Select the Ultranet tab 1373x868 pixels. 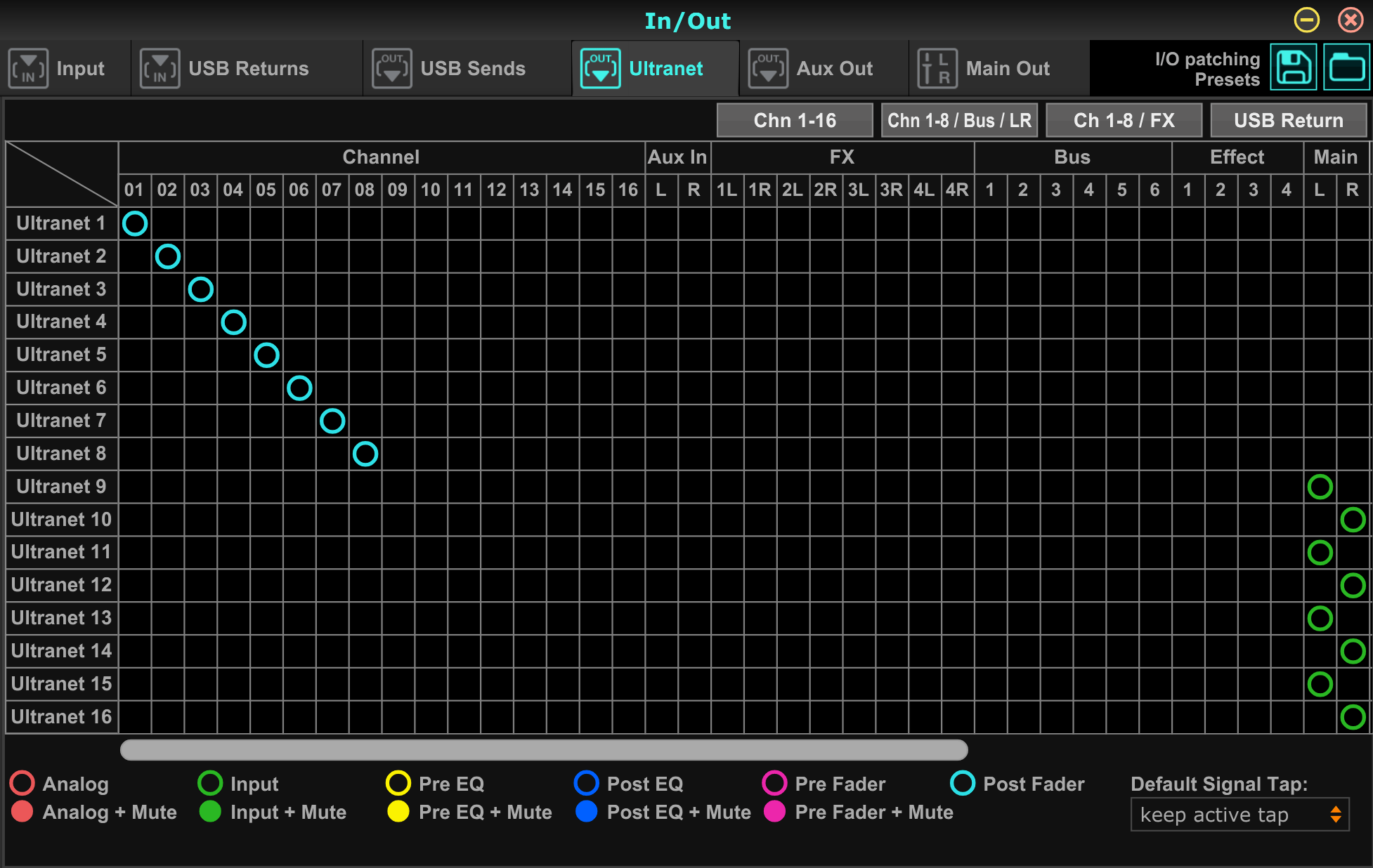click(x=656, y=69)
